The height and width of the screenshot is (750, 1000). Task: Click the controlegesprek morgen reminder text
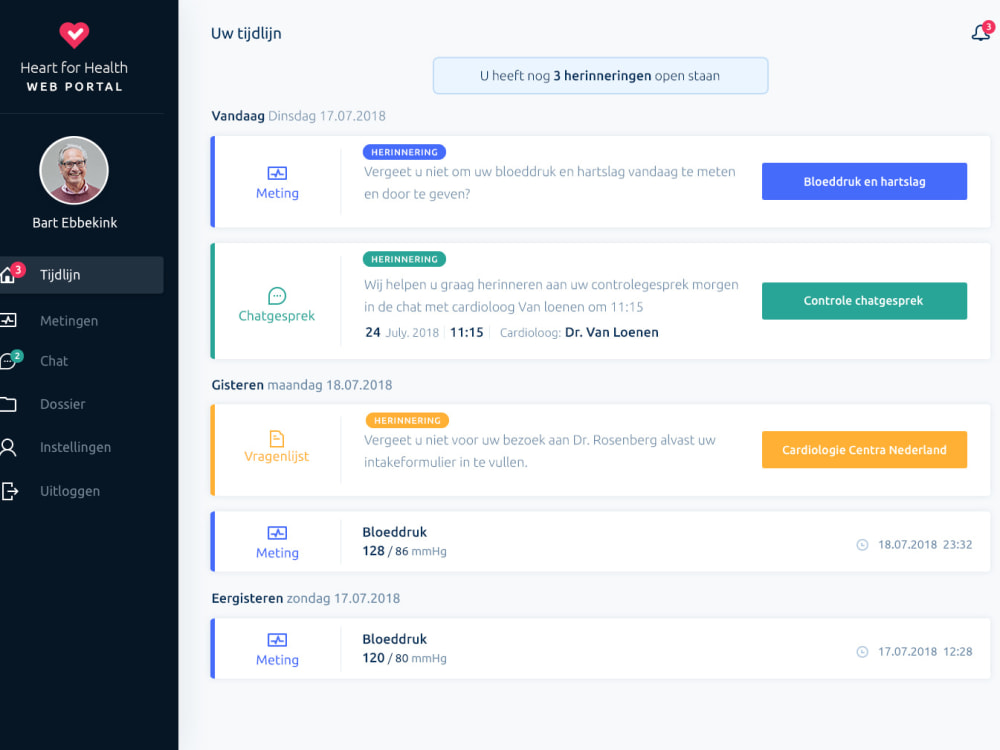tap(551, 295)
